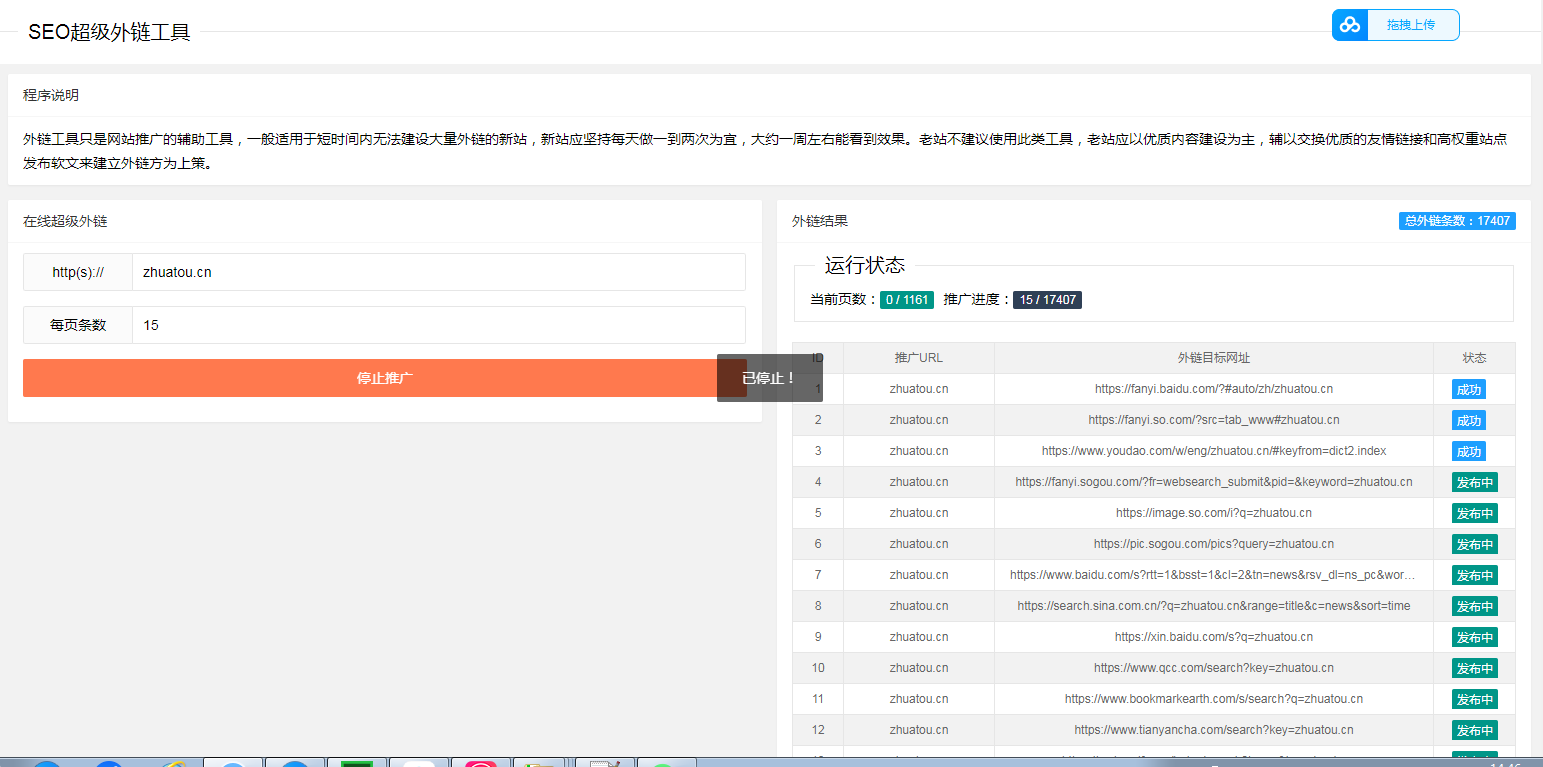Screen dimensions: 1543x767
Task: Open the qcc.com search link in row 10
Action: point(1213,668)
